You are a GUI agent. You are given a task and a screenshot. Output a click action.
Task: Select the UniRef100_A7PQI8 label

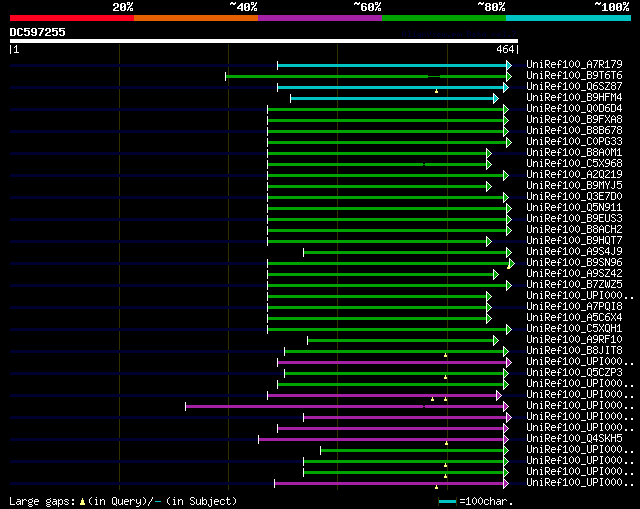tap(574, 307)
